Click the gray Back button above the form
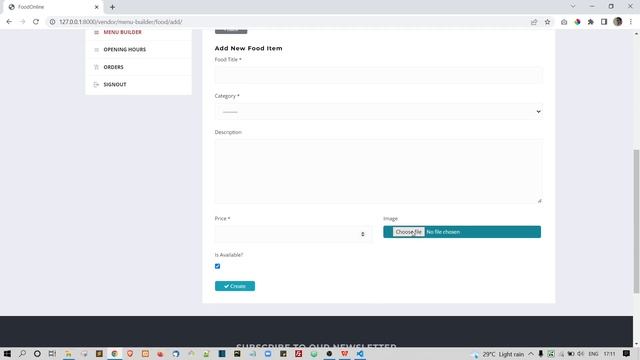The image size is (640, 360). pyautogui.click(x=231, y=31)
